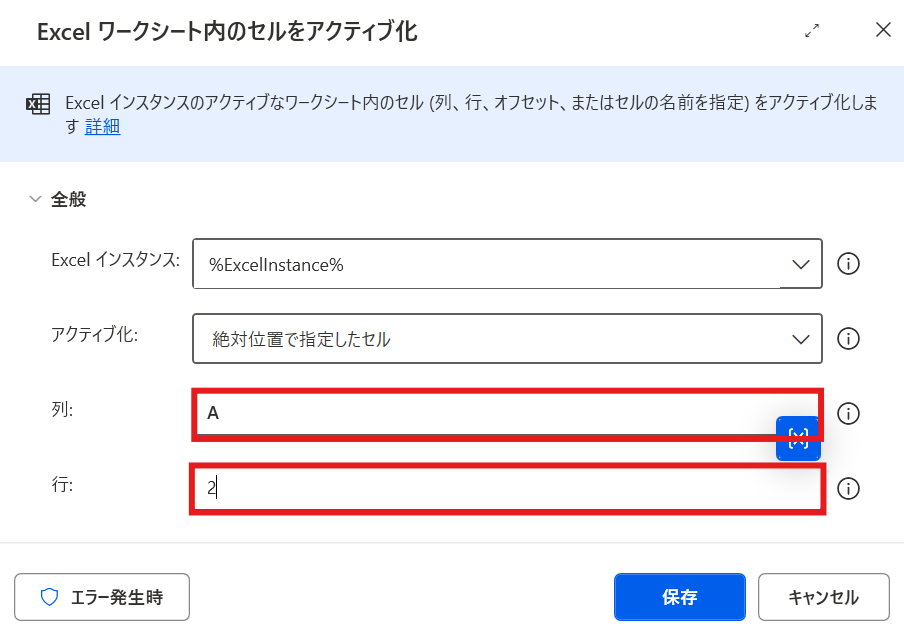The width and height of the screenshot is (904, 634).
Task: Show info icon for 列 field
Action: (x=848, y=414)
